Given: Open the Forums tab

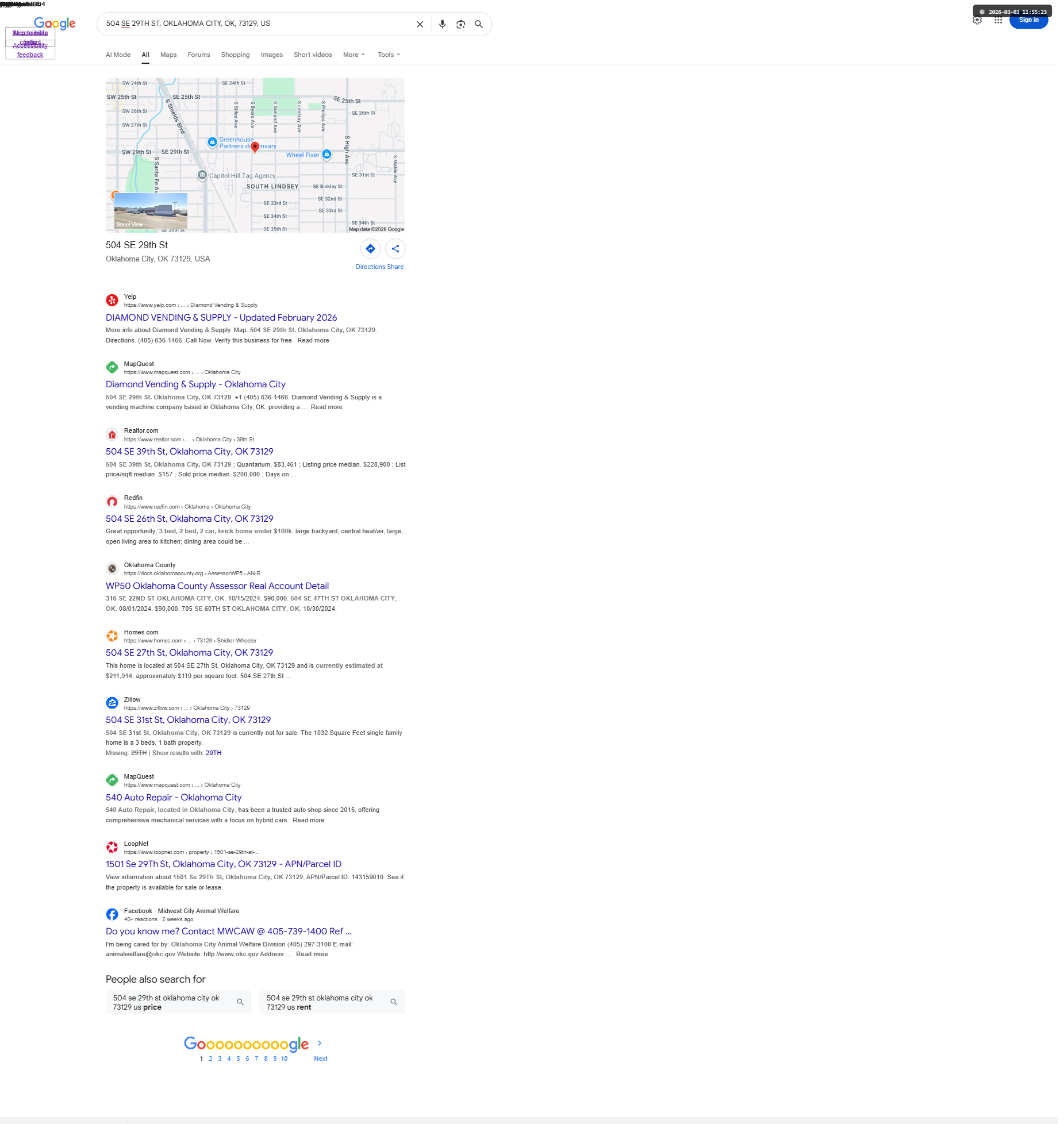Looking at the screenshot, I should (x=199, y=55).
